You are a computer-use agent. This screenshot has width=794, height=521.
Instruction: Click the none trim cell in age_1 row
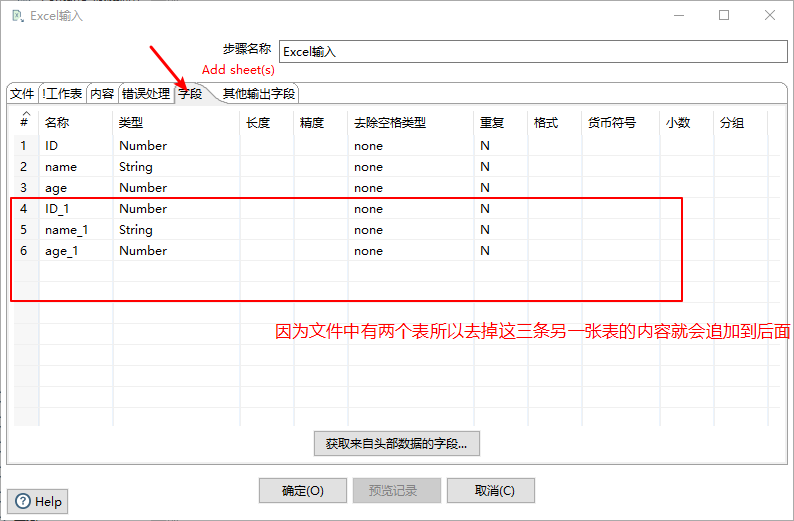click(x=411, y=251)
